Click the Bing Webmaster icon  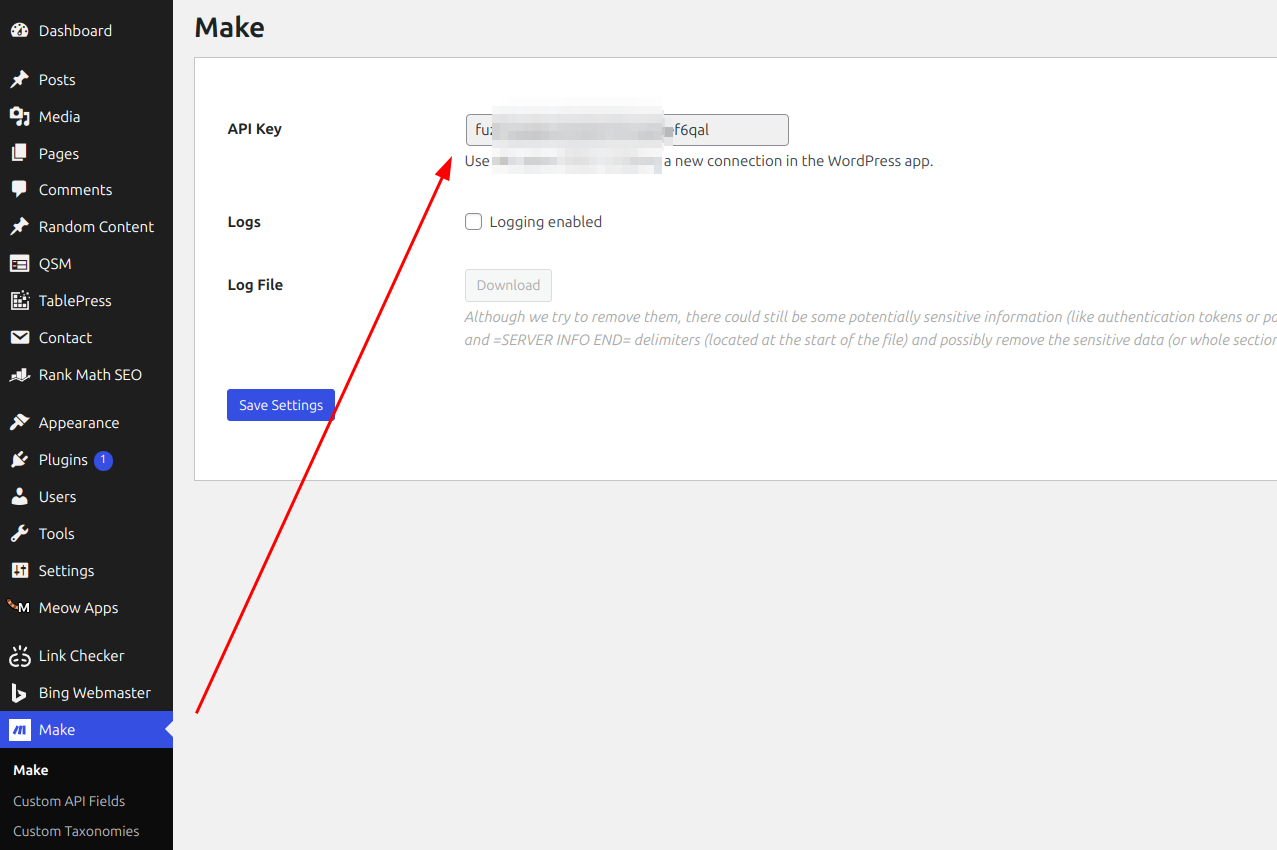[x=19, y=693]
